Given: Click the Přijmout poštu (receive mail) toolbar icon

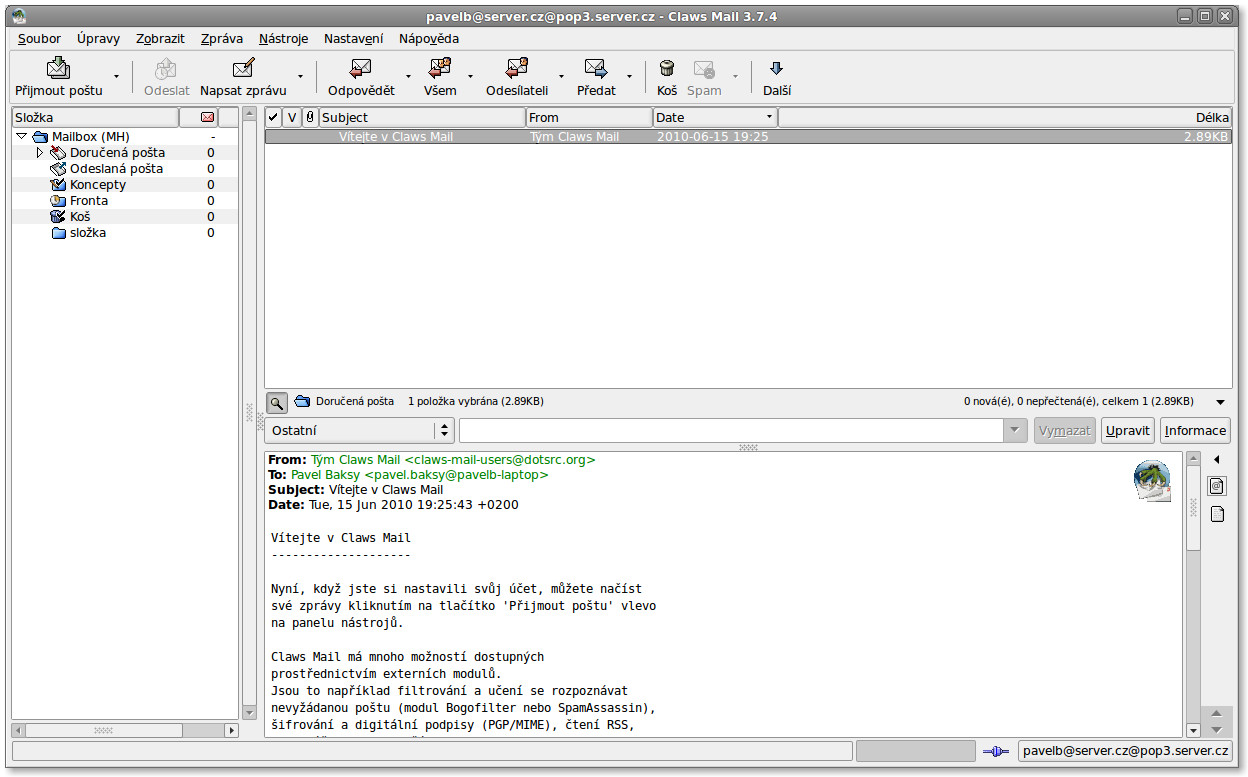Looking at the screenshot, I should pyautogui.click(x=58, y=69).
